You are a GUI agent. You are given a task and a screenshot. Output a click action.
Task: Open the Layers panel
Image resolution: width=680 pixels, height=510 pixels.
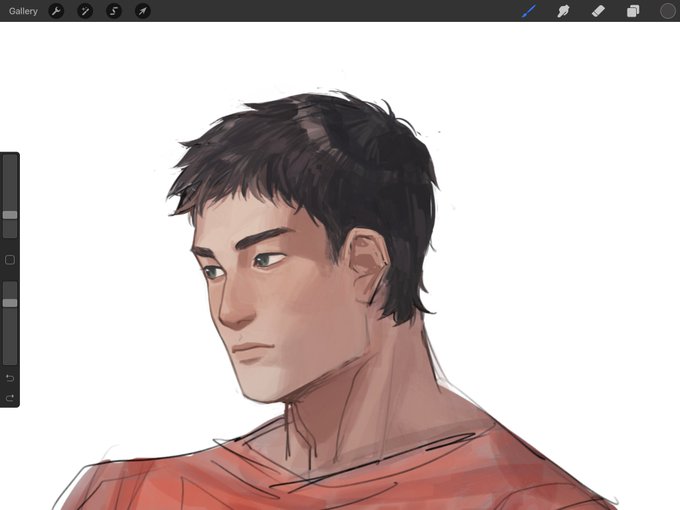pyautogui.click(x=633, y=11)
